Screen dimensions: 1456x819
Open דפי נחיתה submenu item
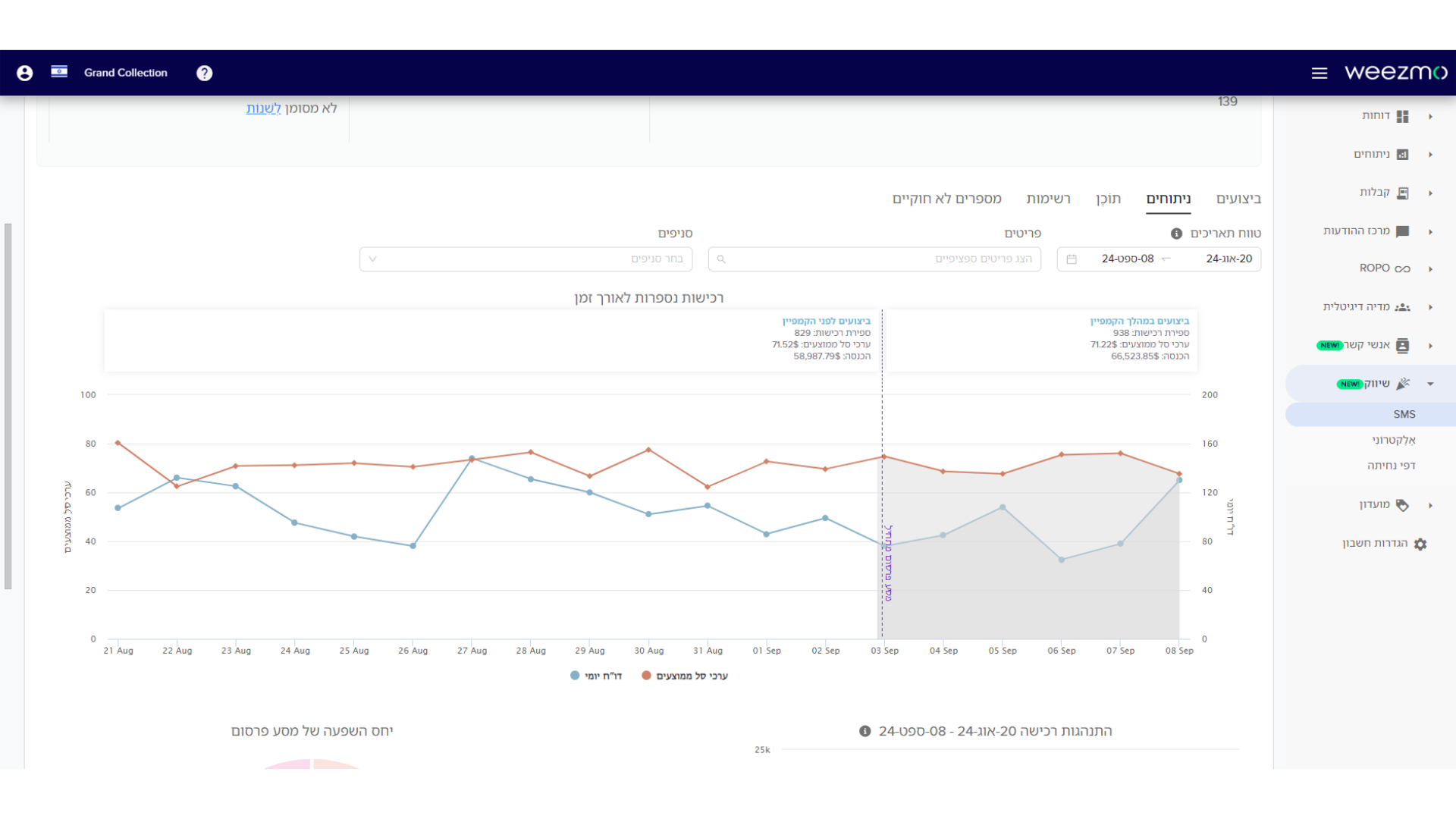coord(1392,466)
